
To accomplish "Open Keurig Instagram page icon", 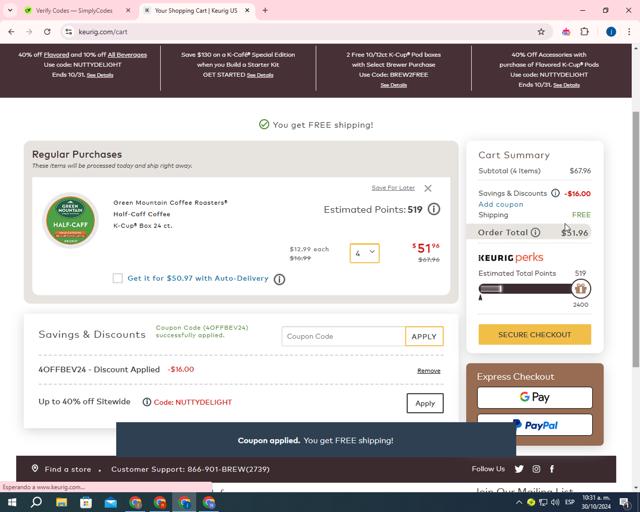I will (x=536, y=469).
